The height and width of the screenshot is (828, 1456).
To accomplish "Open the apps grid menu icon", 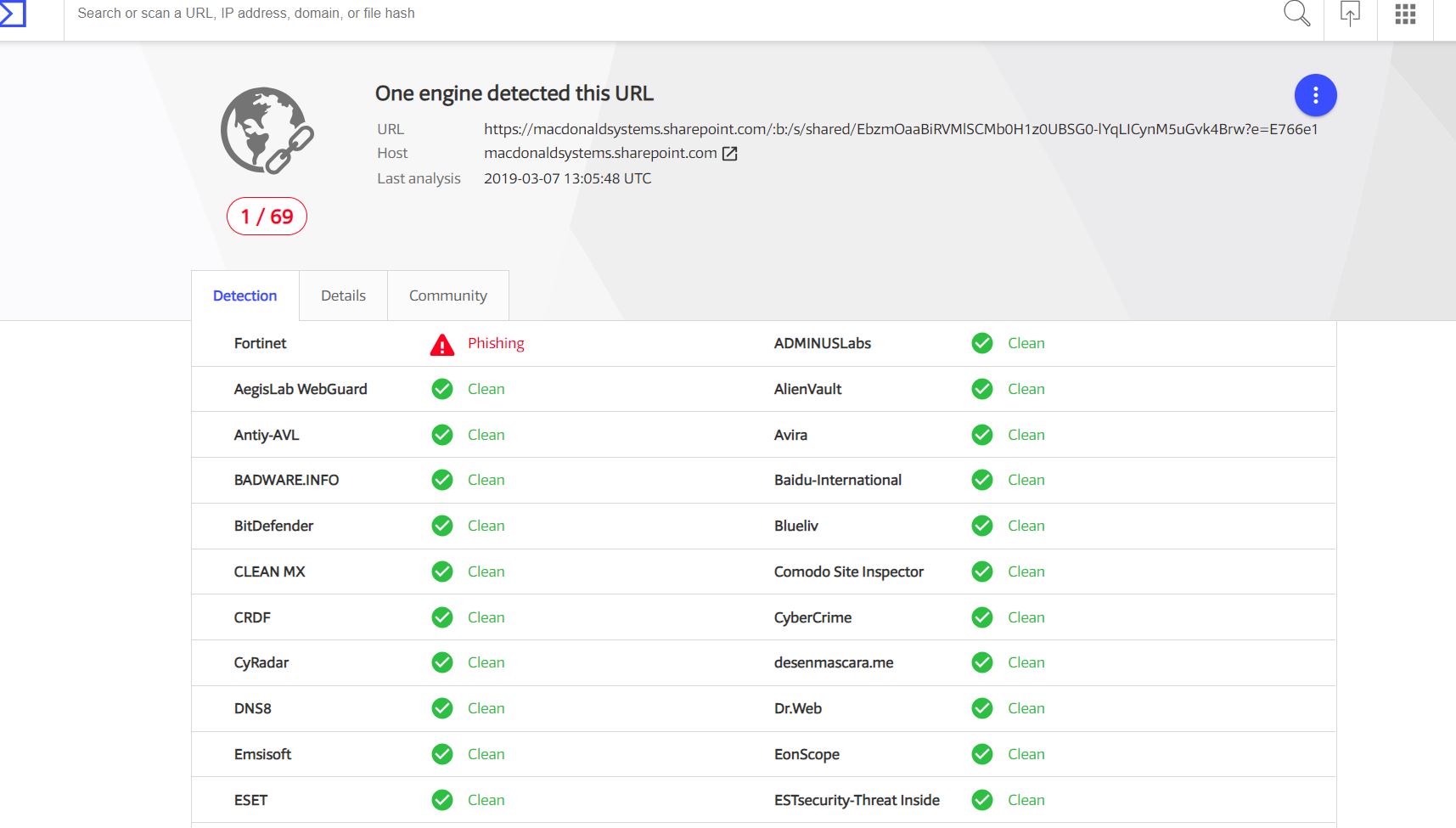I will 1405,14.
